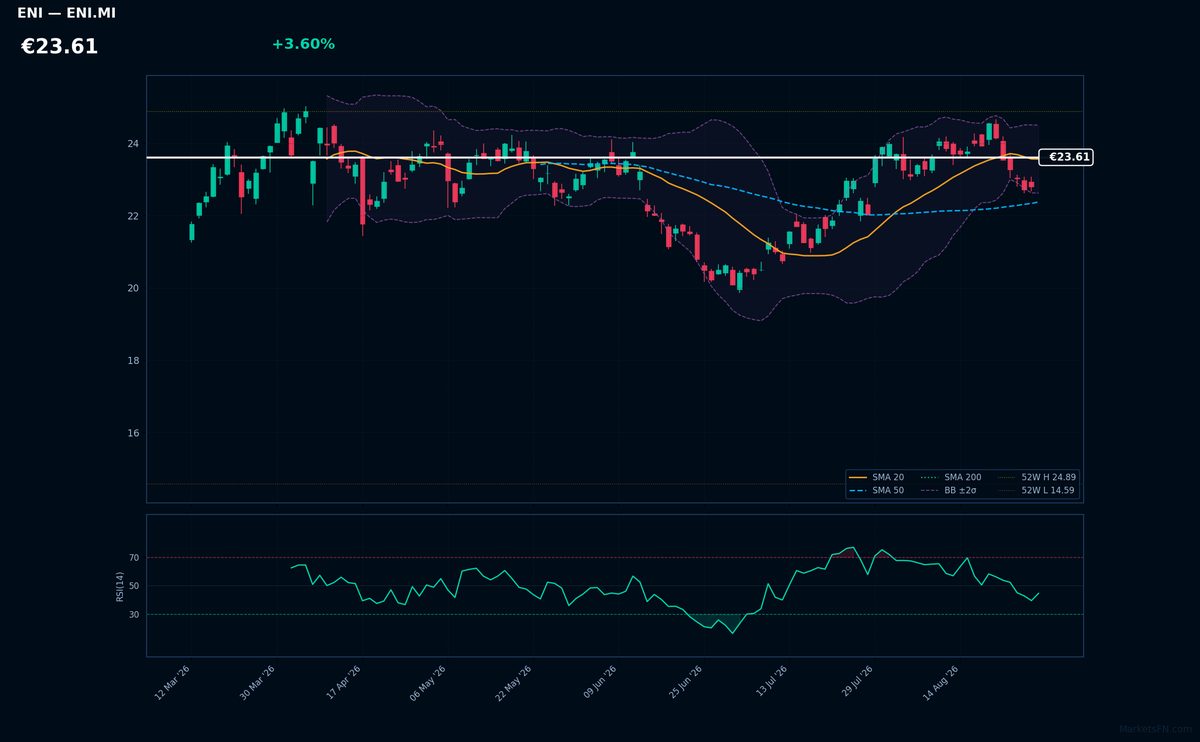The width and height of the screenshot is (1200, 742).
Task: Click the 52W H 24.89 legend entry
Action: [1036, 478]
